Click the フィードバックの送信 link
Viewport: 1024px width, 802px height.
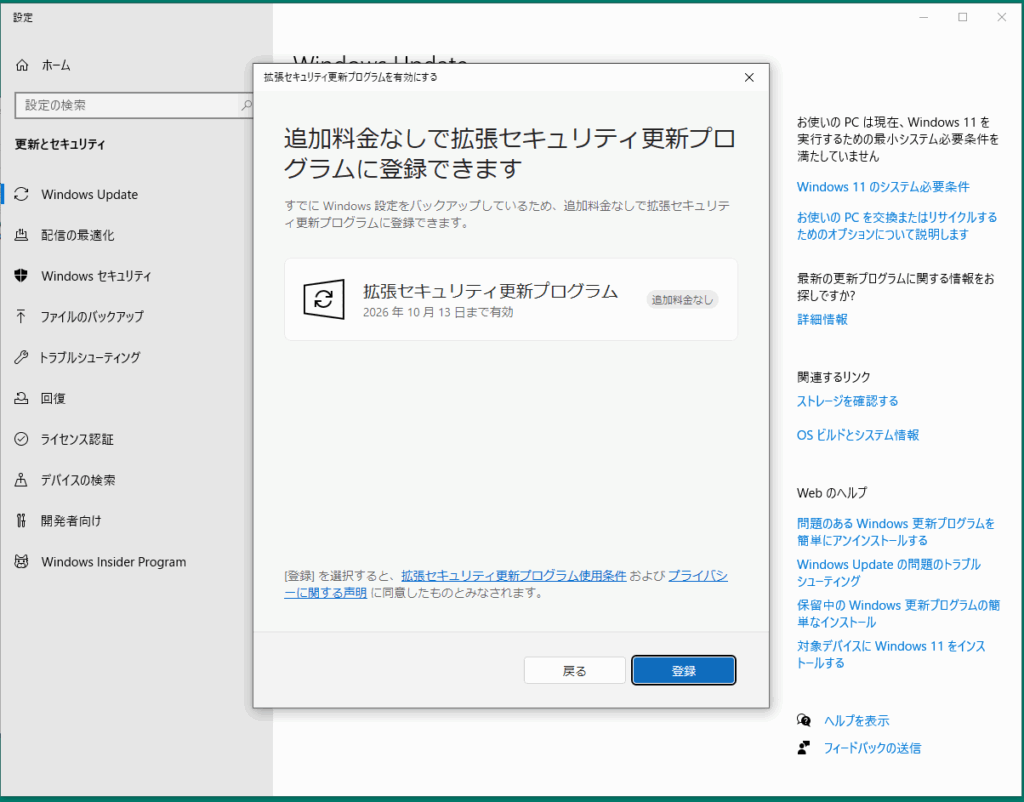coord(872,748)
